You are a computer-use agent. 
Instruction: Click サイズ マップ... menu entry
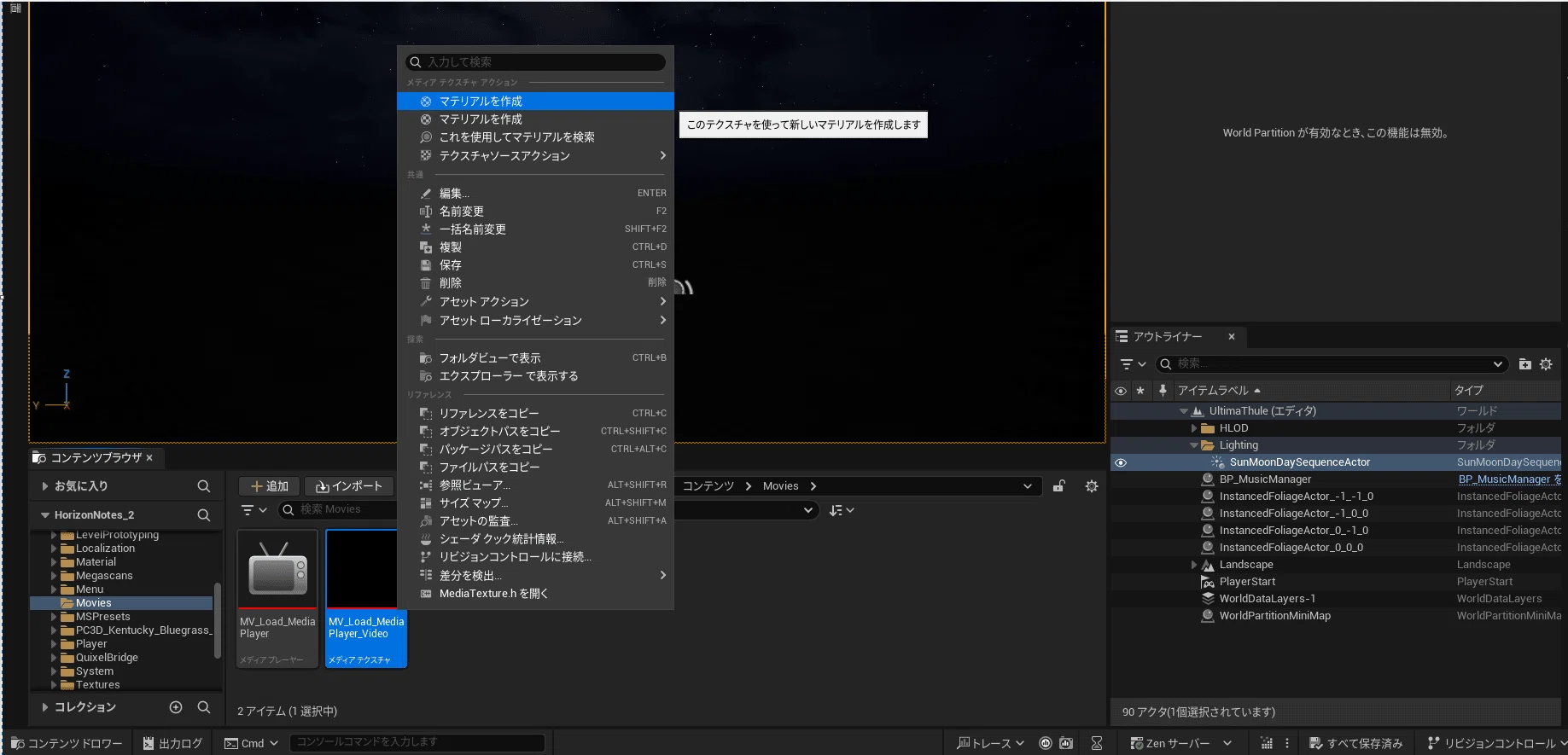(536, 503)
